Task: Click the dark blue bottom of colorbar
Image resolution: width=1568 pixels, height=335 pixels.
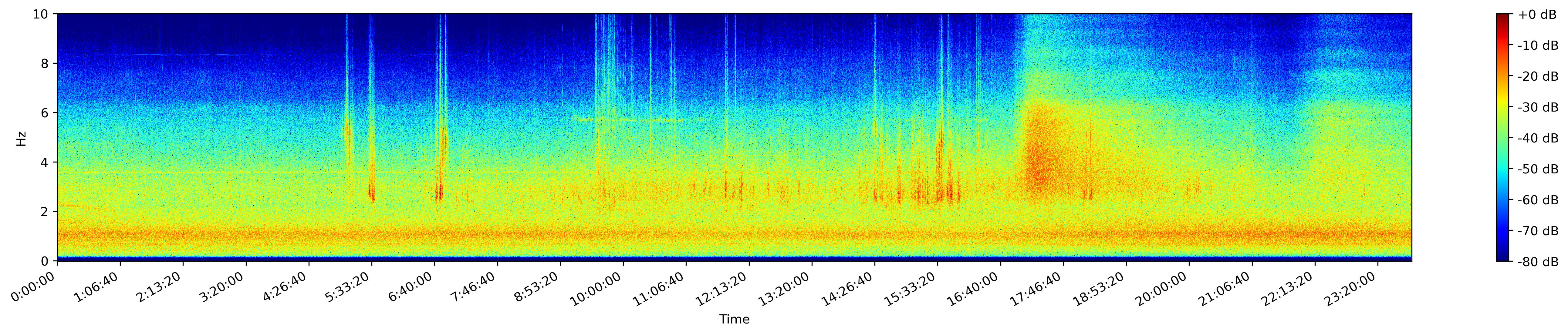Action: coord(1503,258)
